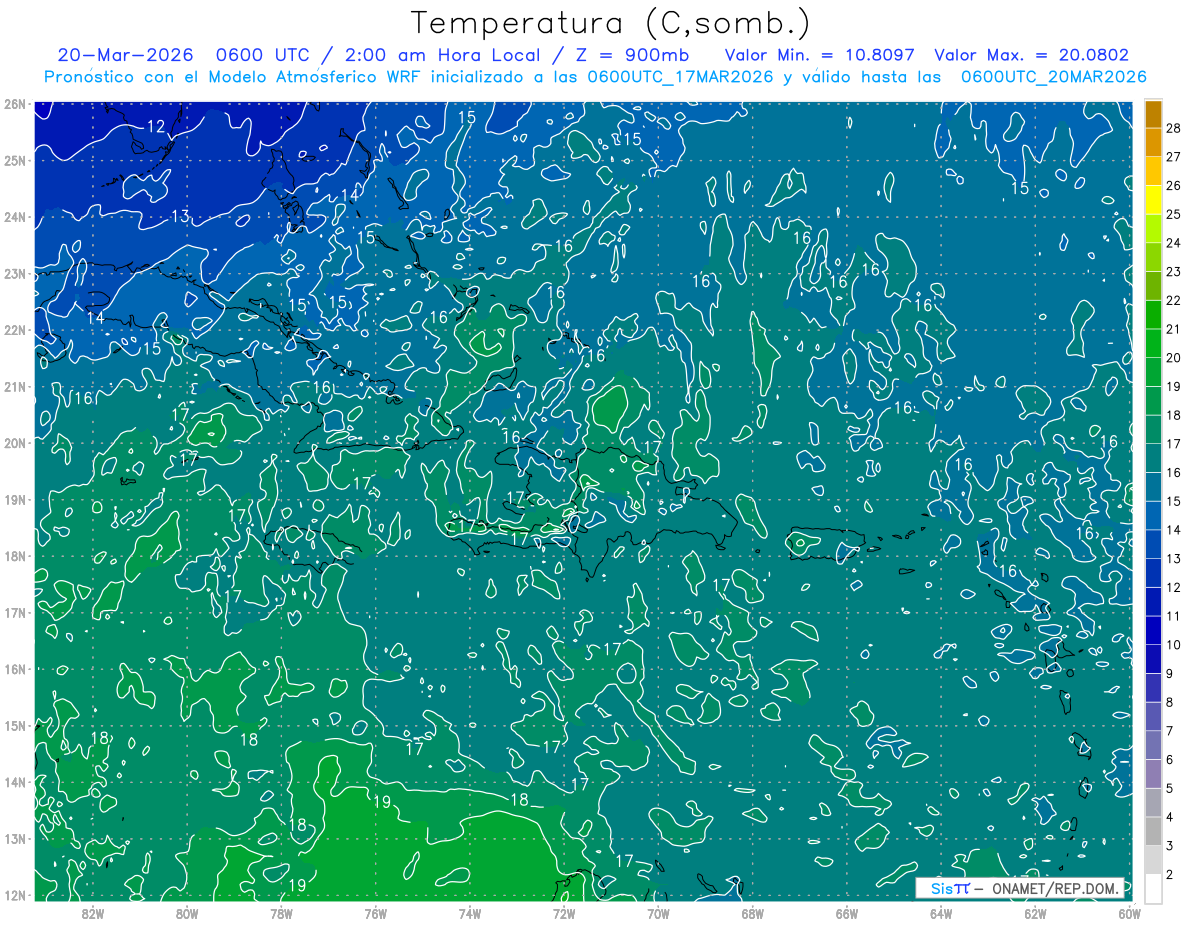Click the "70W" longitude axis label
The width and height of the screenshot is (1200, 927).
(x=658, y=913)
